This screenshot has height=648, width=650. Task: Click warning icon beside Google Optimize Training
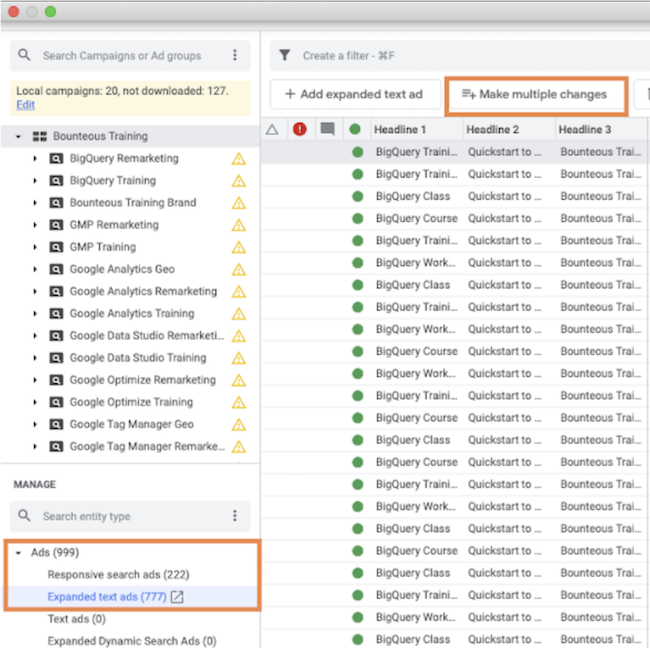click(x=239, y=403)
